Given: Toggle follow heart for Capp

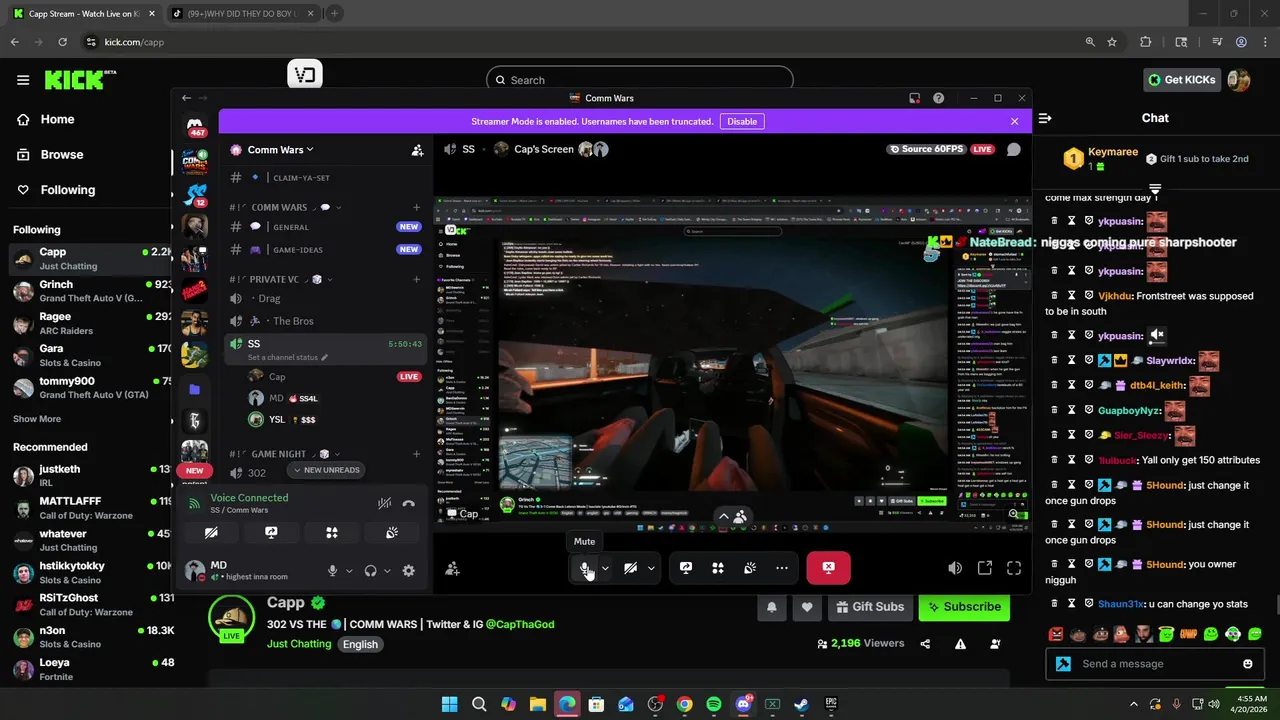Looking at the screenshot, I should click(x=807, y=607).
